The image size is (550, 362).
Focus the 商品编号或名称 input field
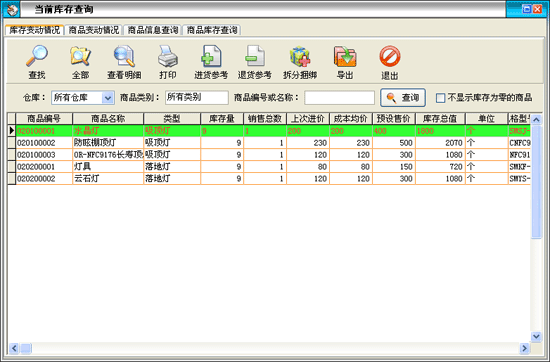click(339, 98)
